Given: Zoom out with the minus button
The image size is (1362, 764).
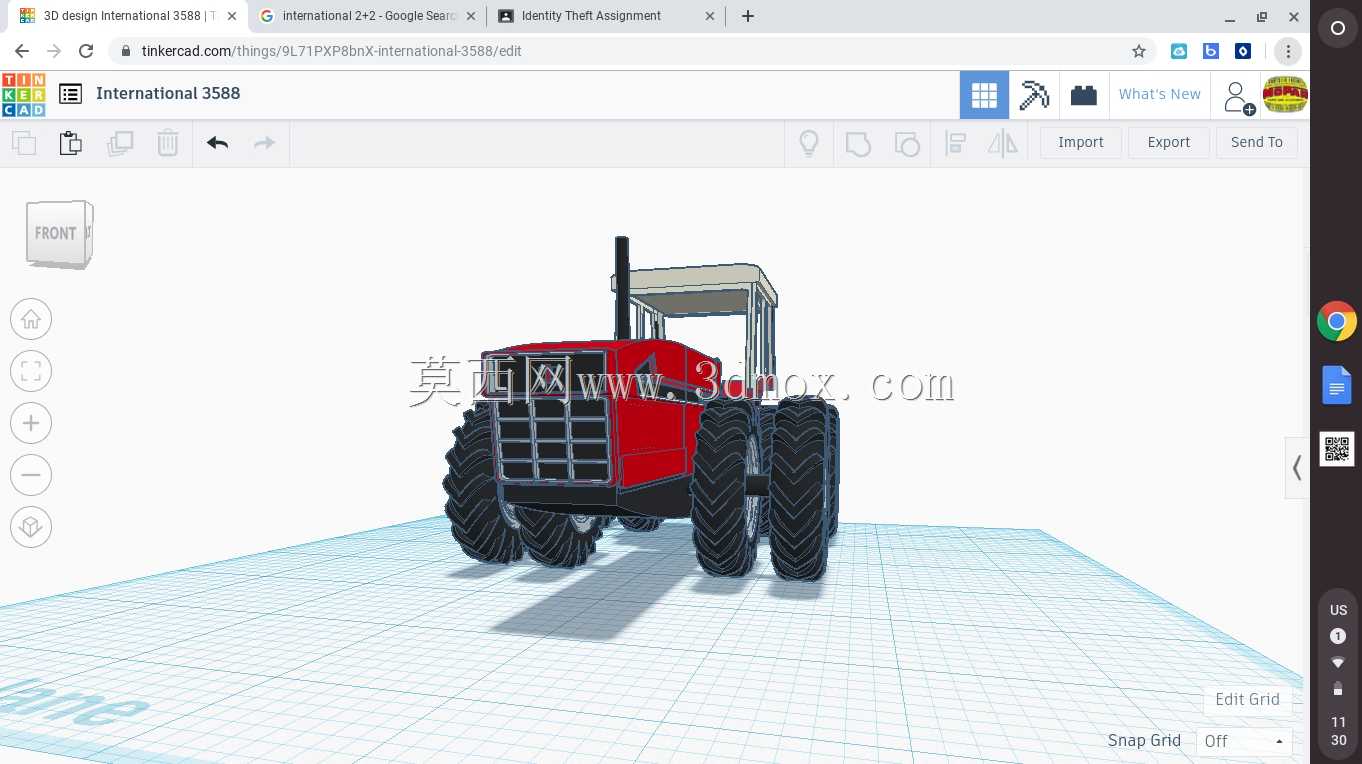Looking at the screenshot, I should point(31,475).
